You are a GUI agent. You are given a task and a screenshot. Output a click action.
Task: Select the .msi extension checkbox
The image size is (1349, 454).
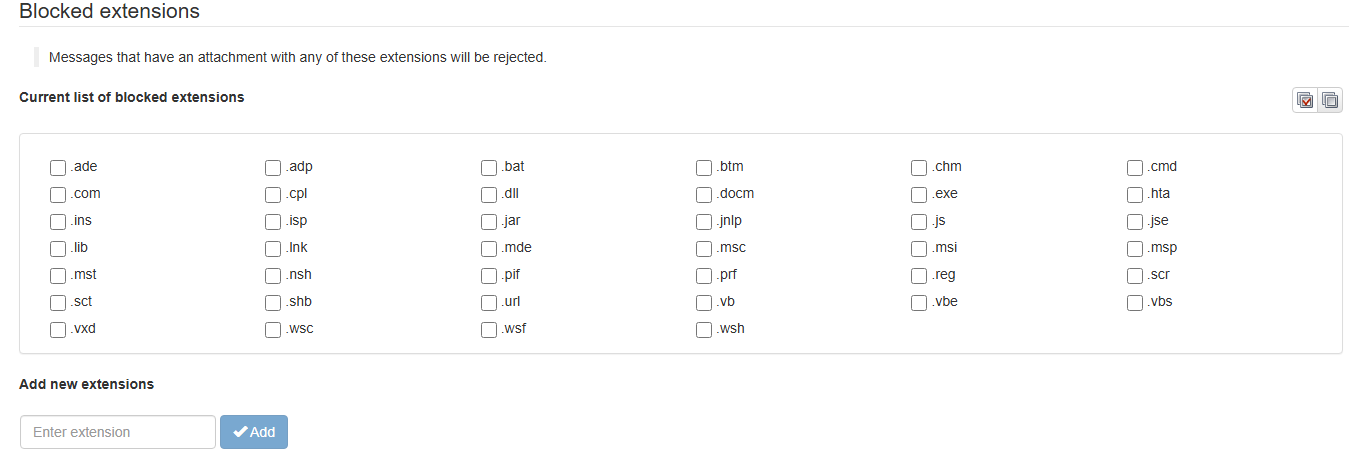tap(919, 248)
